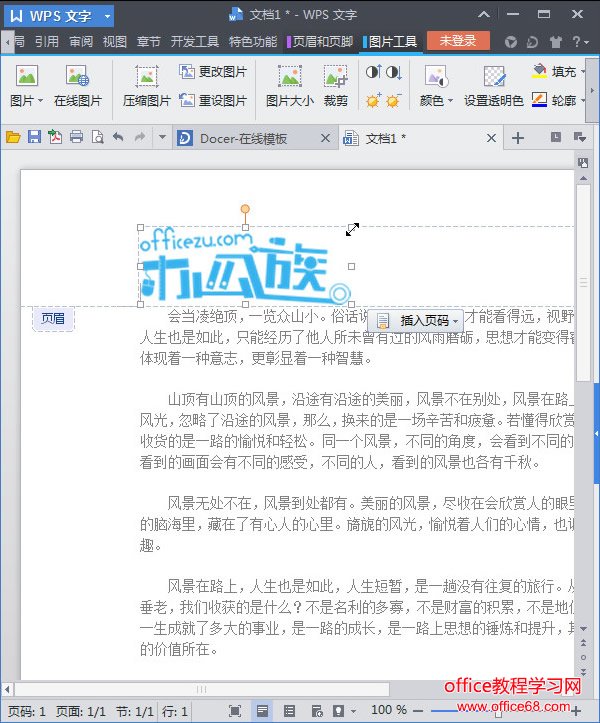
Task: Open 图片大小 picture size
Action: coord(290,88)
